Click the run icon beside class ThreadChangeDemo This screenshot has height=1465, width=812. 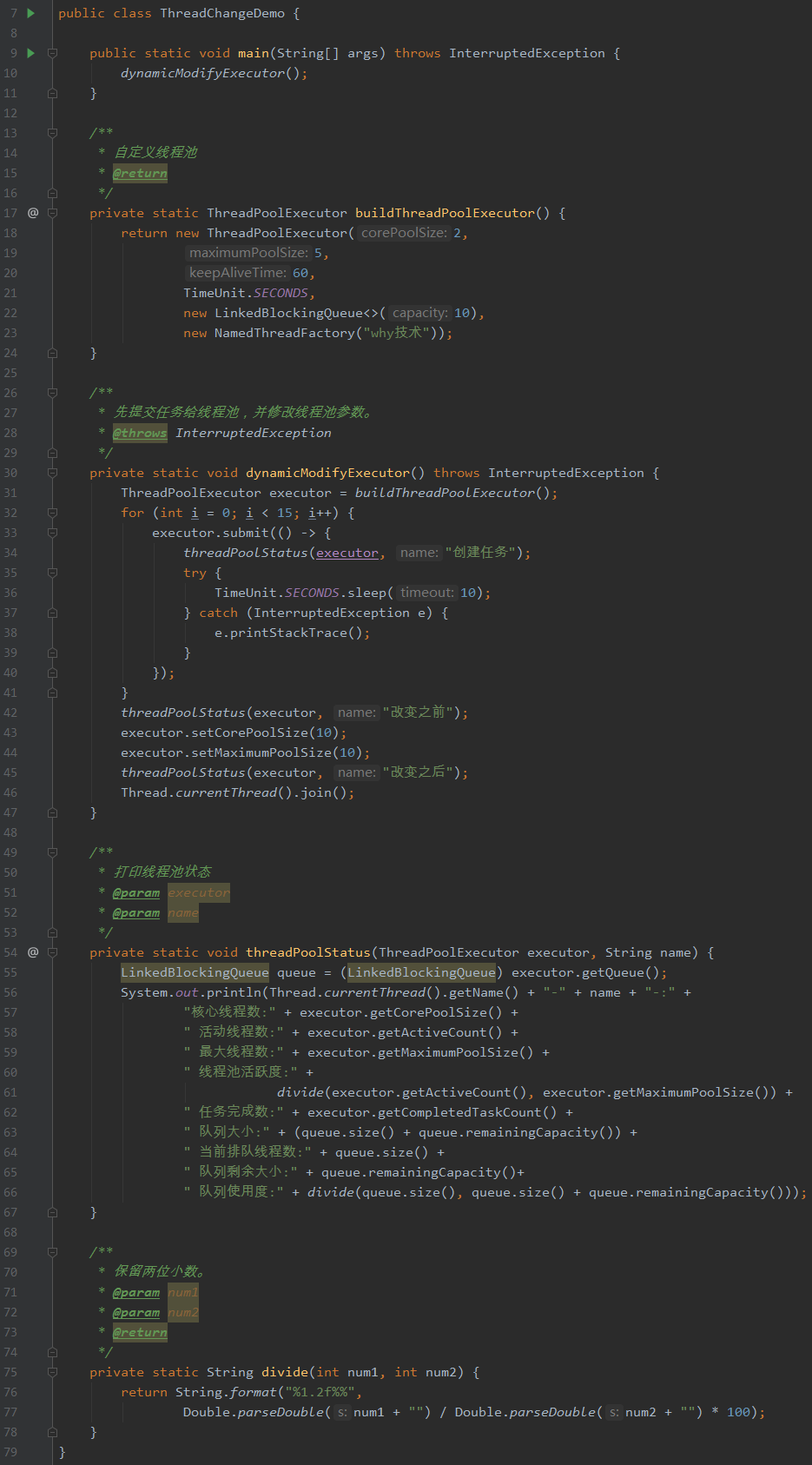pos(31,13)
